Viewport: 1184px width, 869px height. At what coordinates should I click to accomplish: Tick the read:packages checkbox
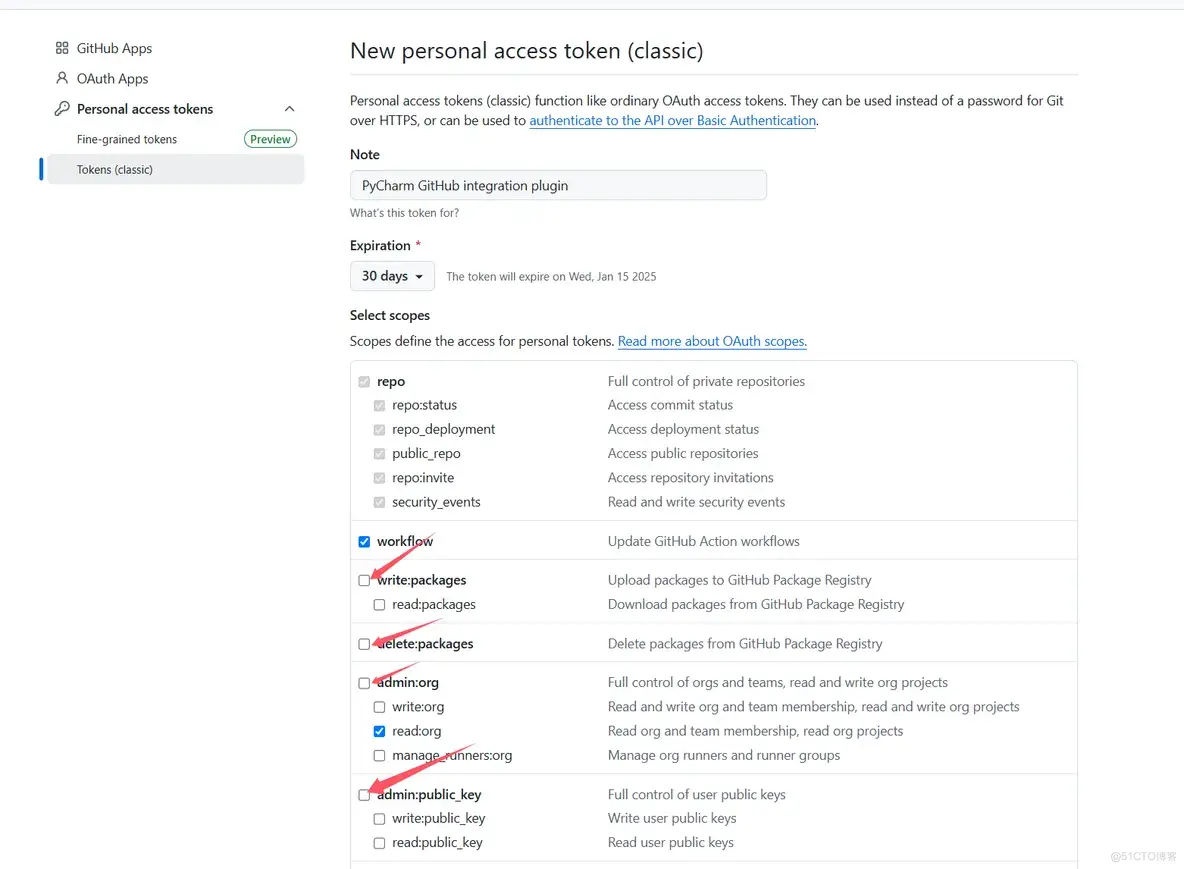[x=379, y=605]
